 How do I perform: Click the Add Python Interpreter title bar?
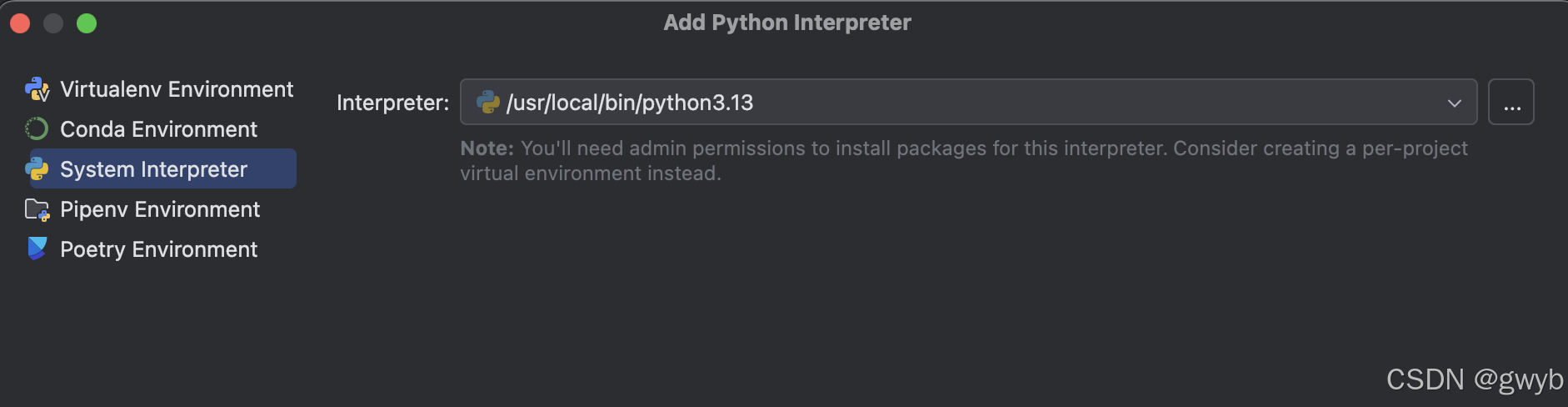click(786, 23)
